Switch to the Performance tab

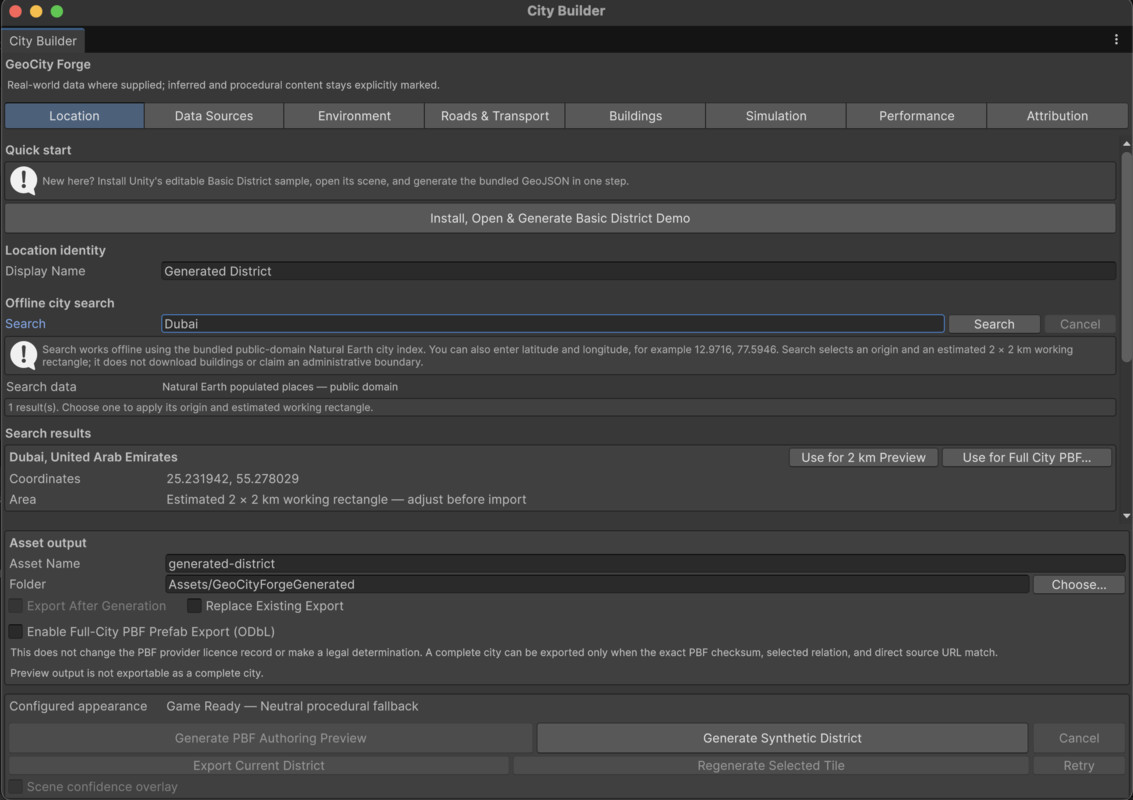916,116
